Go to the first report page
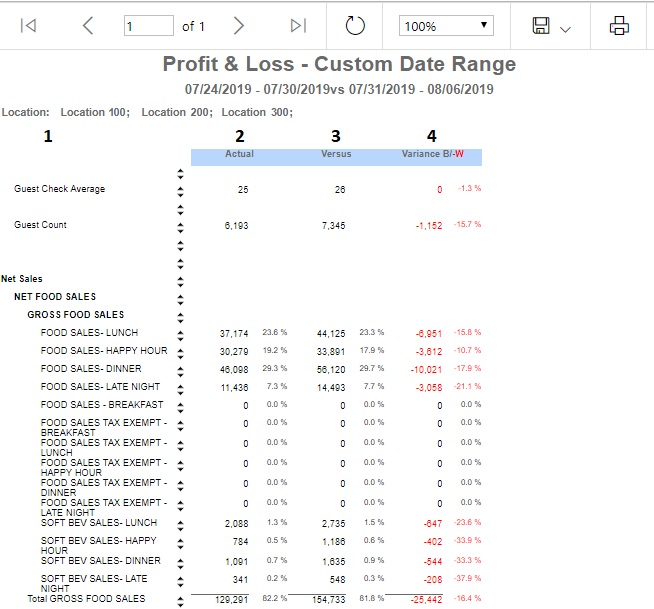This screenshot has height=609, width=654. pyautogui.click(x=28, y=26)
